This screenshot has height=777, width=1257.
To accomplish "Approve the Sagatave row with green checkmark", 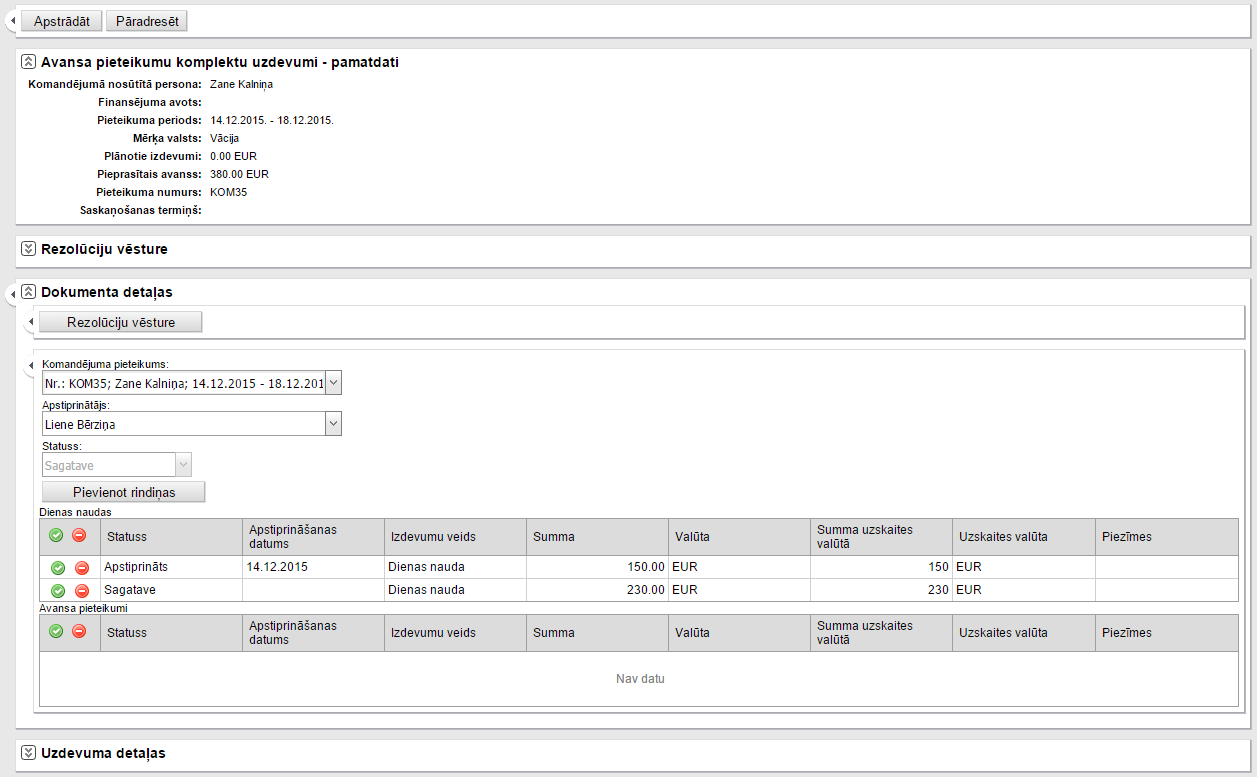I will click(x=58, y=591).
